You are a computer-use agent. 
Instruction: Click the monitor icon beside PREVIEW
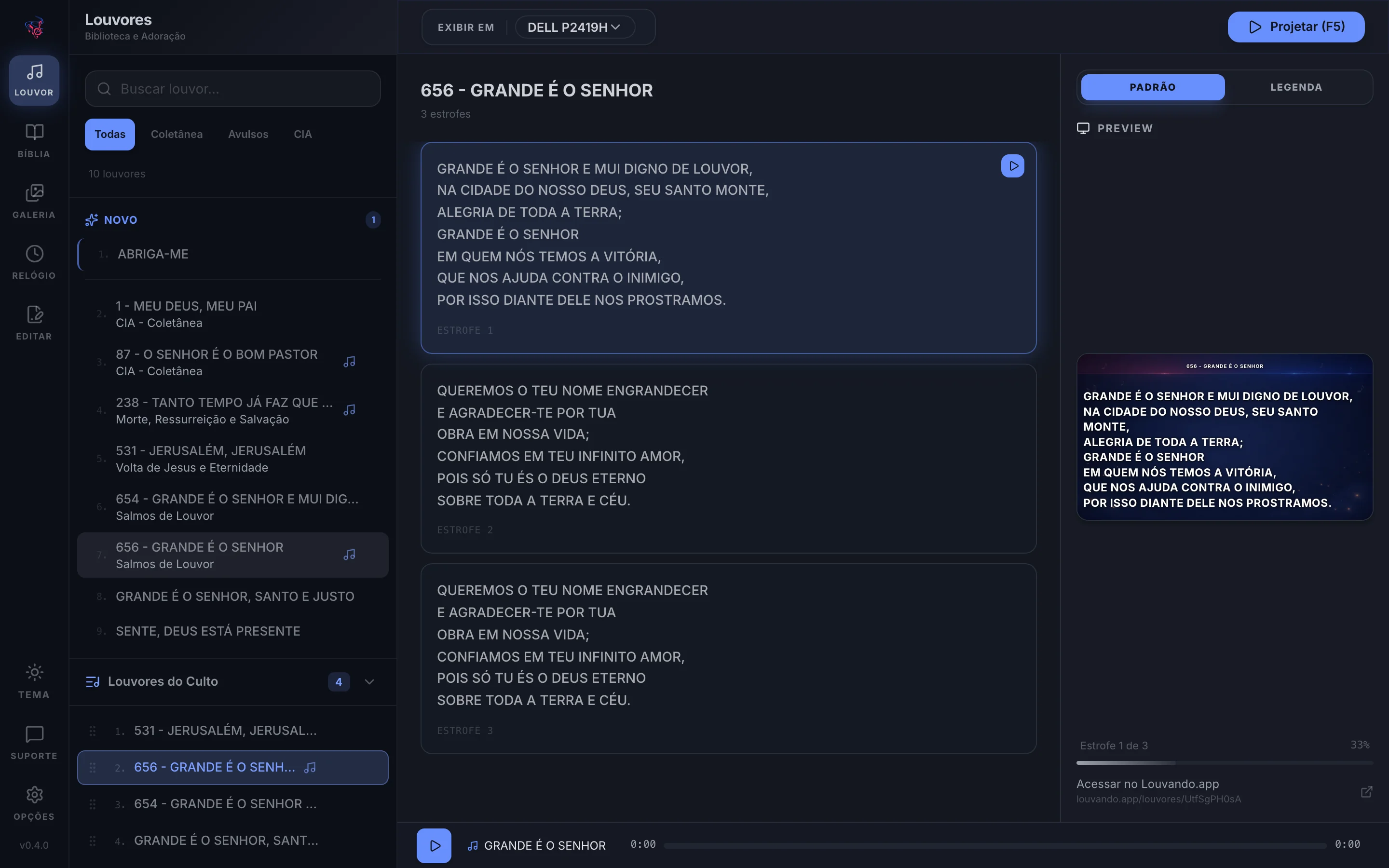[x=1082, y=128]
